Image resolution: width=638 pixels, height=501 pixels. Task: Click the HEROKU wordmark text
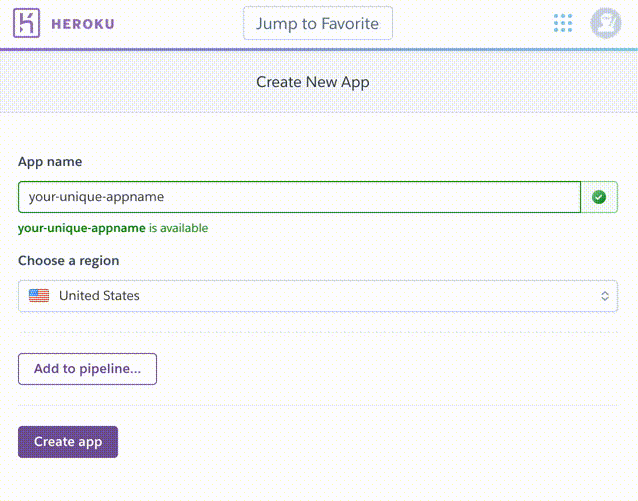click(x=85, y=24)
